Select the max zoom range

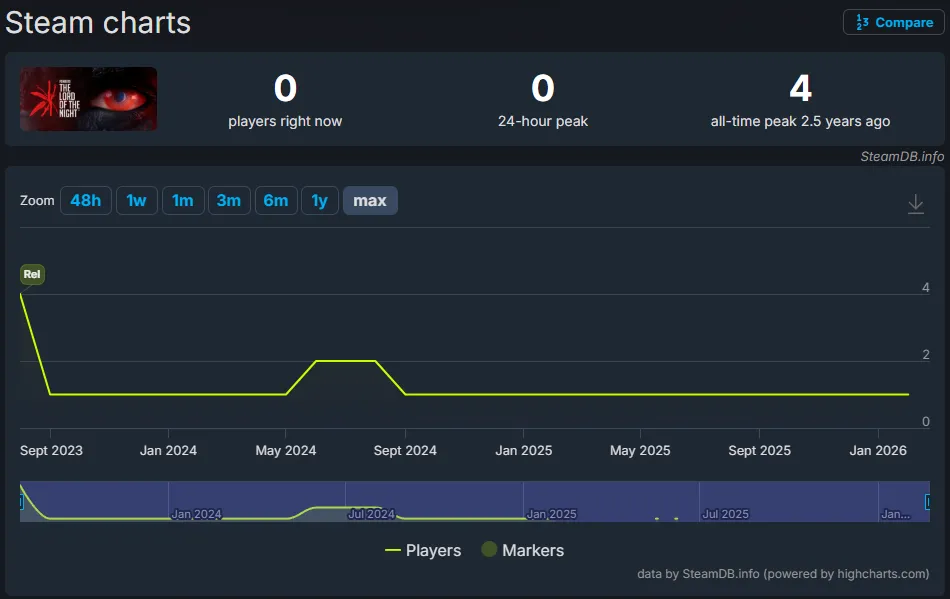(370, 201)
